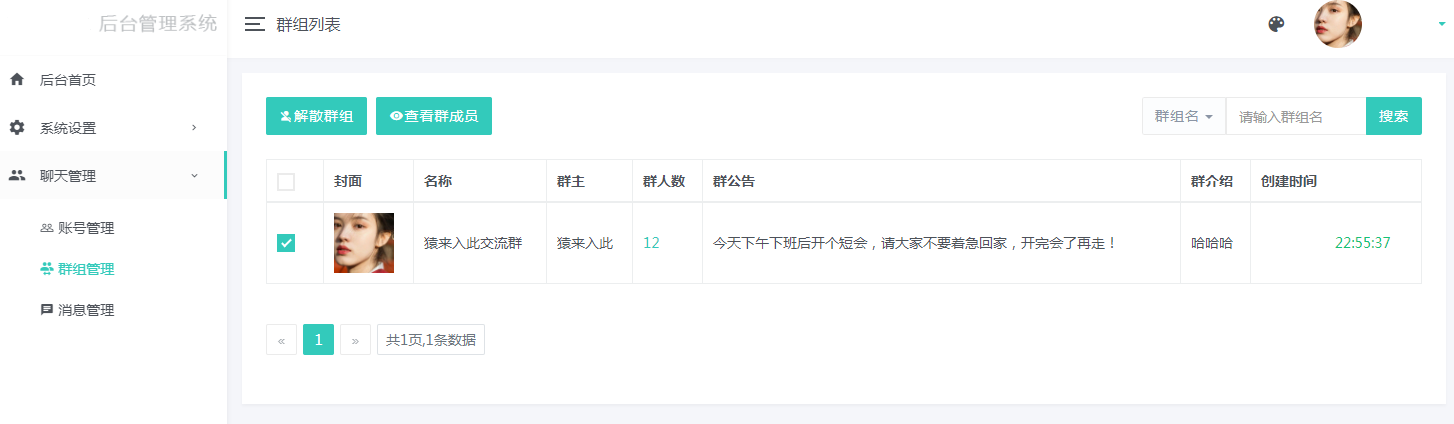The width and height of the screenshot is (1454, 424).
Task: Click the 消息管理 message icon
Action: coord(46,310)
